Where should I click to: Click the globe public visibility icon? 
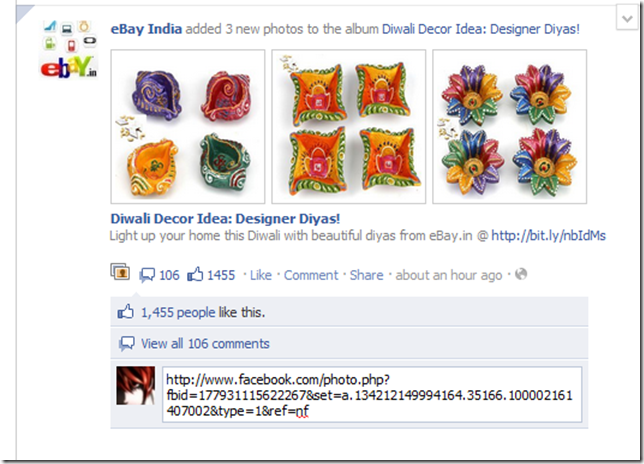[521, 274]
